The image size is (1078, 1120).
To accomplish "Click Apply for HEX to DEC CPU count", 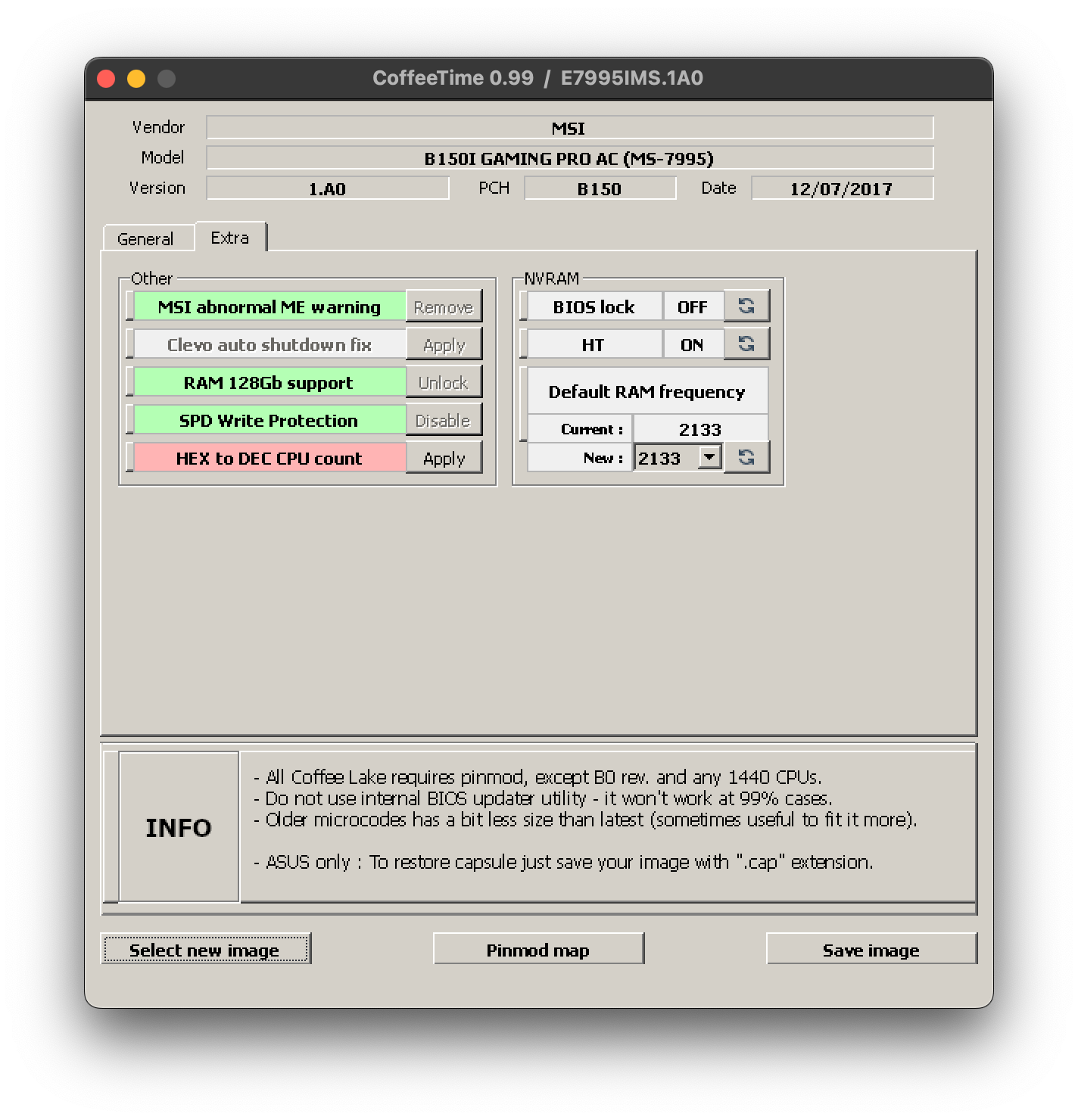I will (x=444, y=458).
